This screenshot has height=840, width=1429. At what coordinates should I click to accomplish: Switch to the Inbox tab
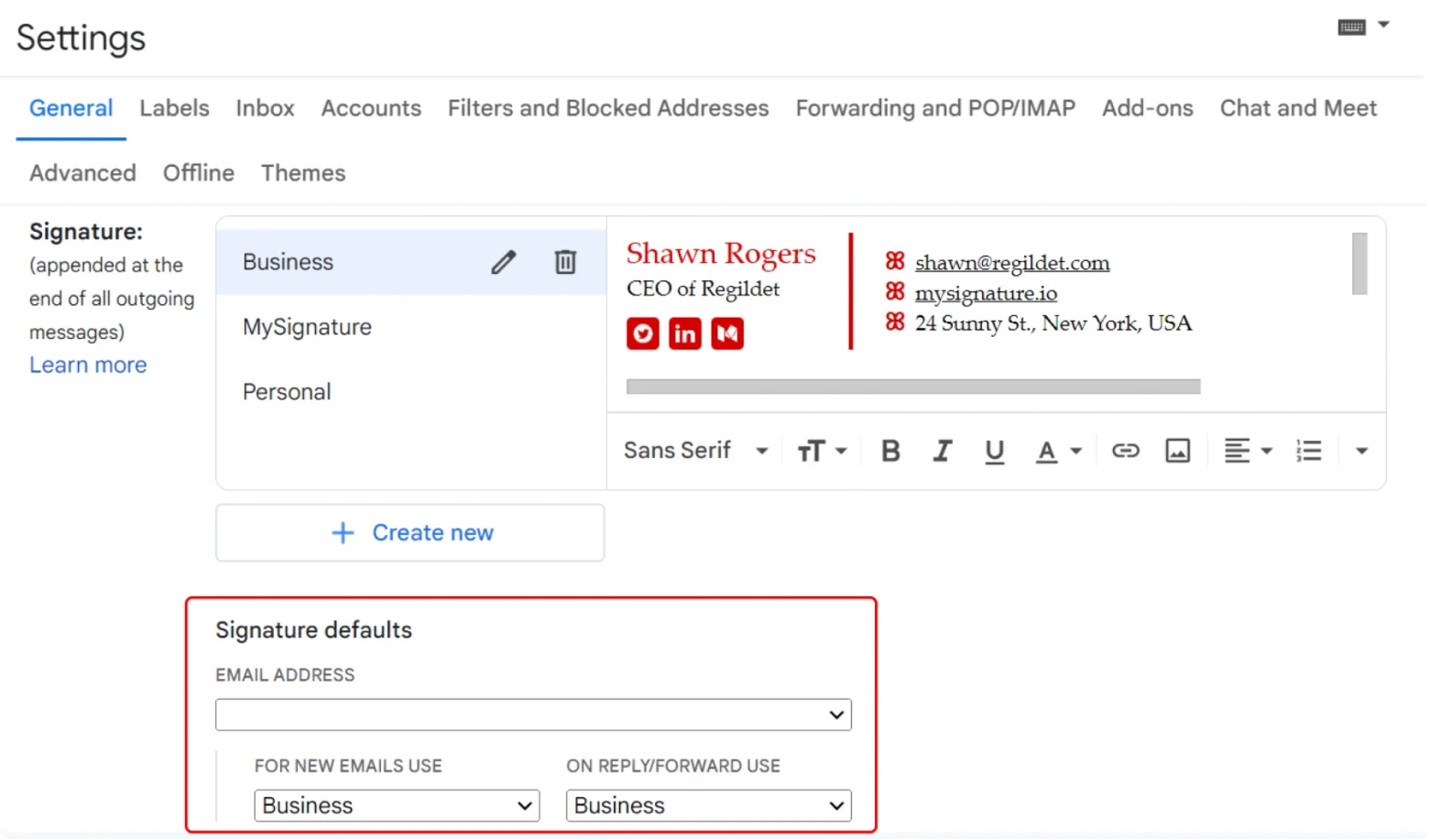[265, 108]
